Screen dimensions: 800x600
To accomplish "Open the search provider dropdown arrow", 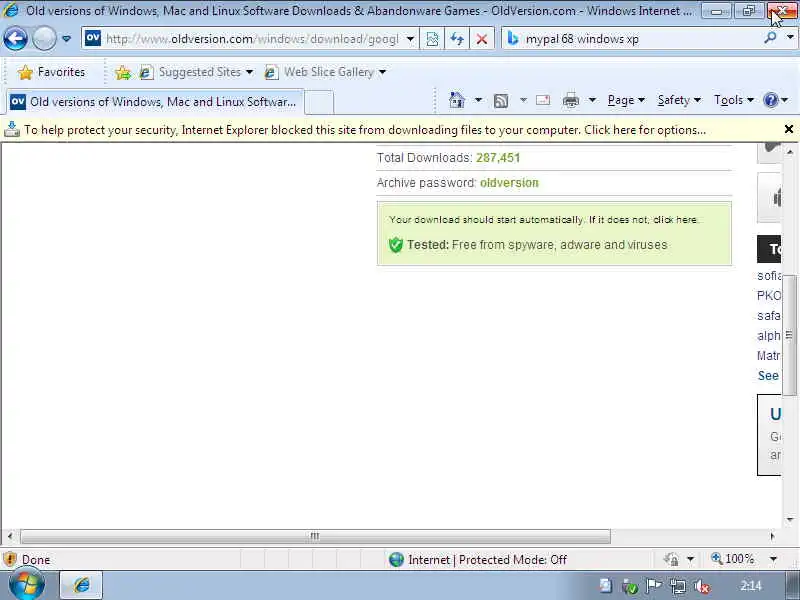I will pos(790,38).
